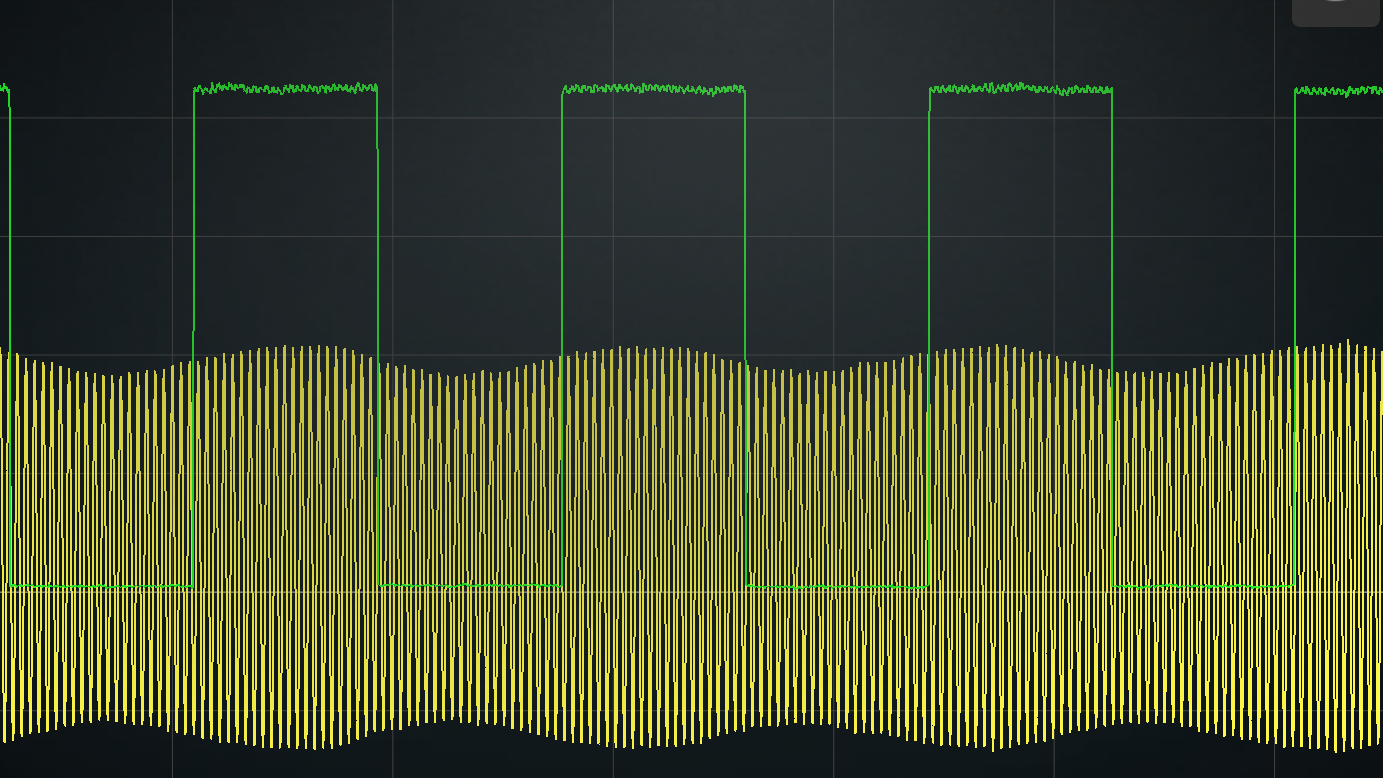
Task: Click green low level left of first full pulse
Action: pyautogui.click(x=100, y=586)
